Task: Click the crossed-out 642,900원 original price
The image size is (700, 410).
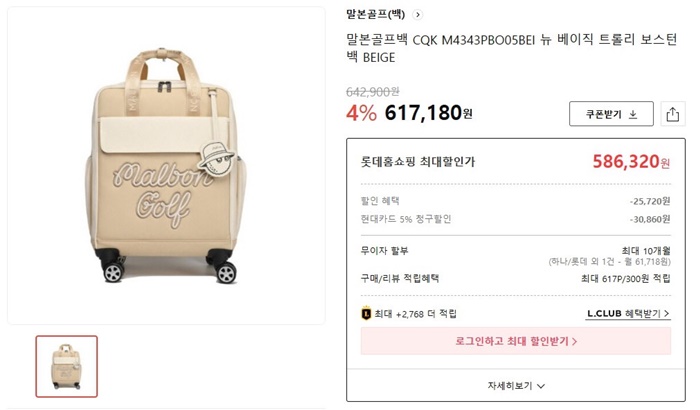Action: click(x=372, y=91)
